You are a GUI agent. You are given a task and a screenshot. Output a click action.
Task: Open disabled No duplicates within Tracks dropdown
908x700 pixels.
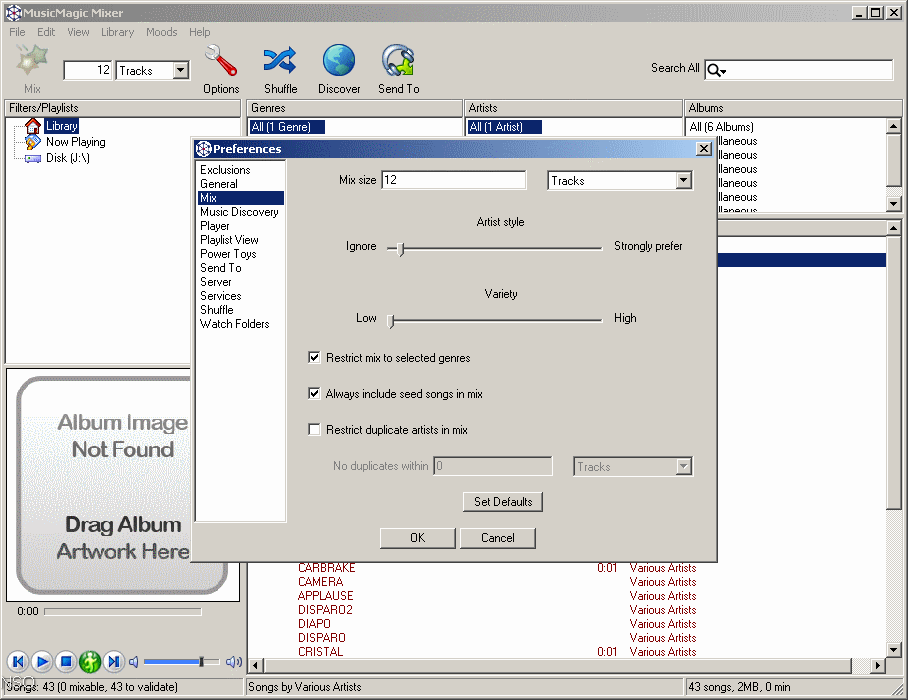[683, 466]
